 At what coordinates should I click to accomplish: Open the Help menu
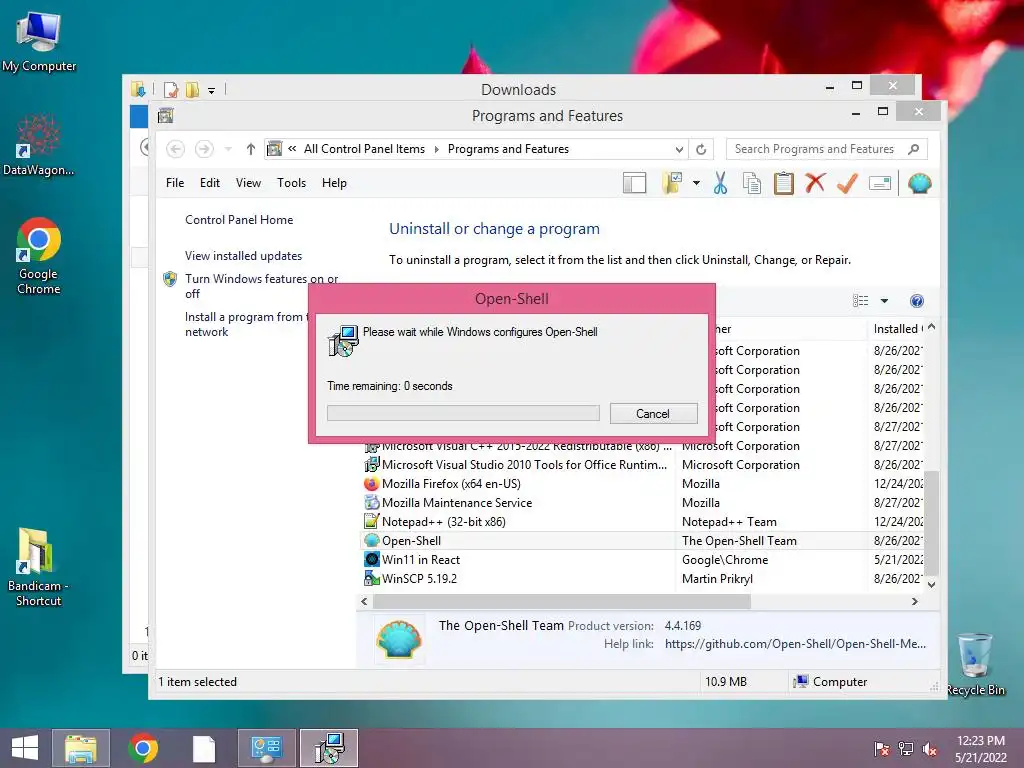pyautogui.click(x=334, y=184)
